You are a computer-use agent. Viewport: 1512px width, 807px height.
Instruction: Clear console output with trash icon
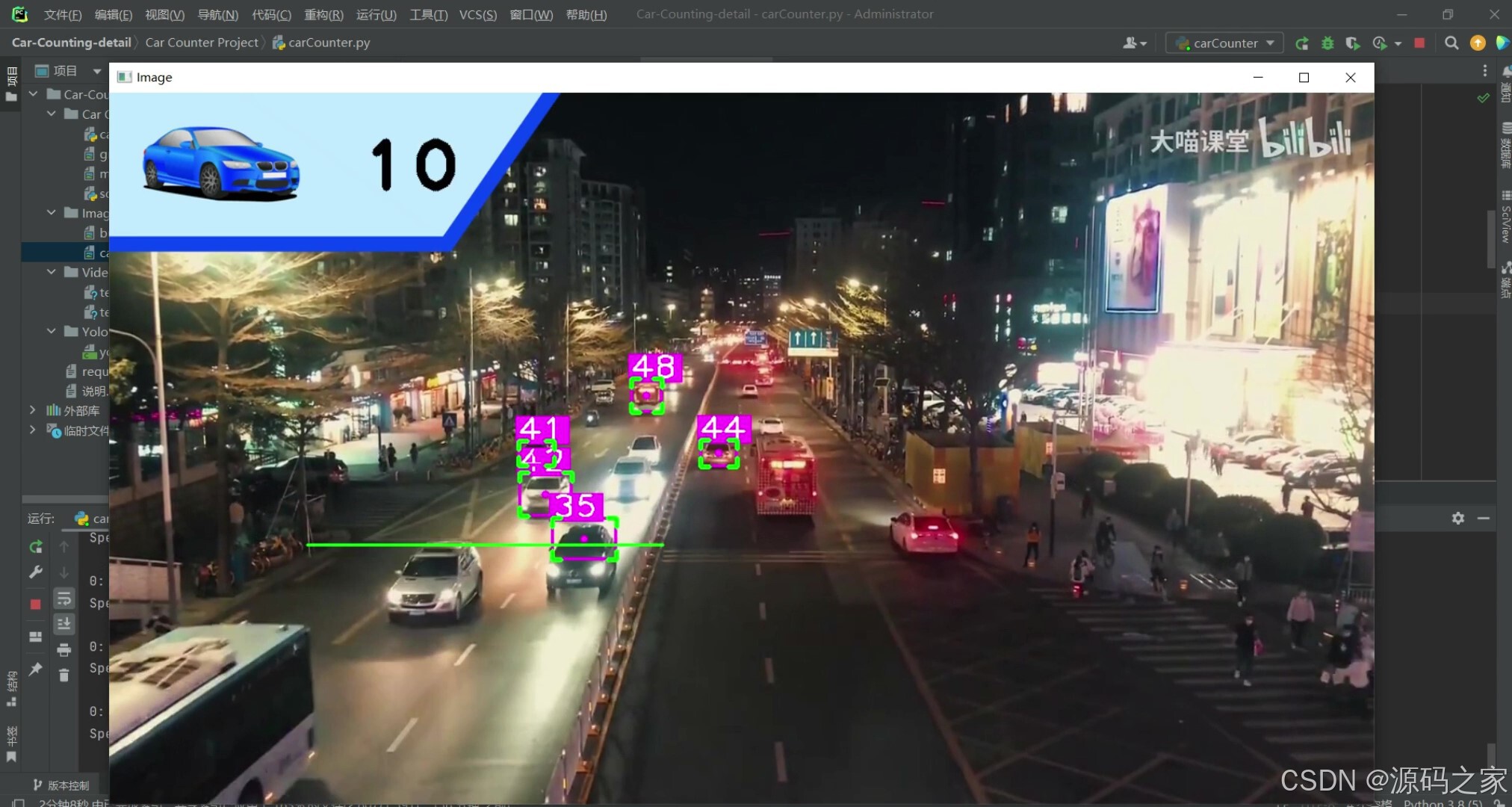(64, 675)
